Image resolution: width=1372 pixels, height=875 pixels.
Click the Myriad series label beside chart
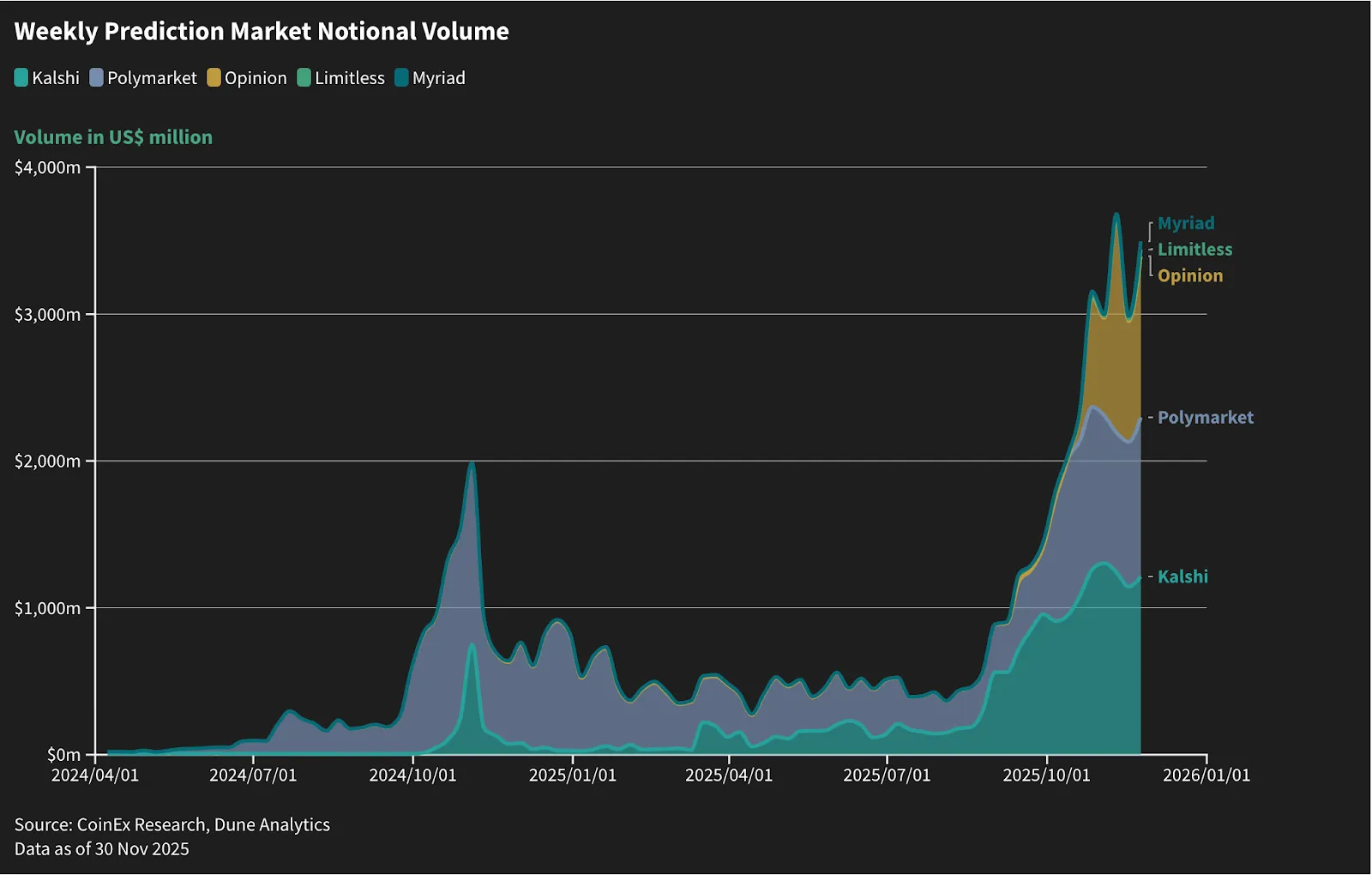(x=1186, y=224)
